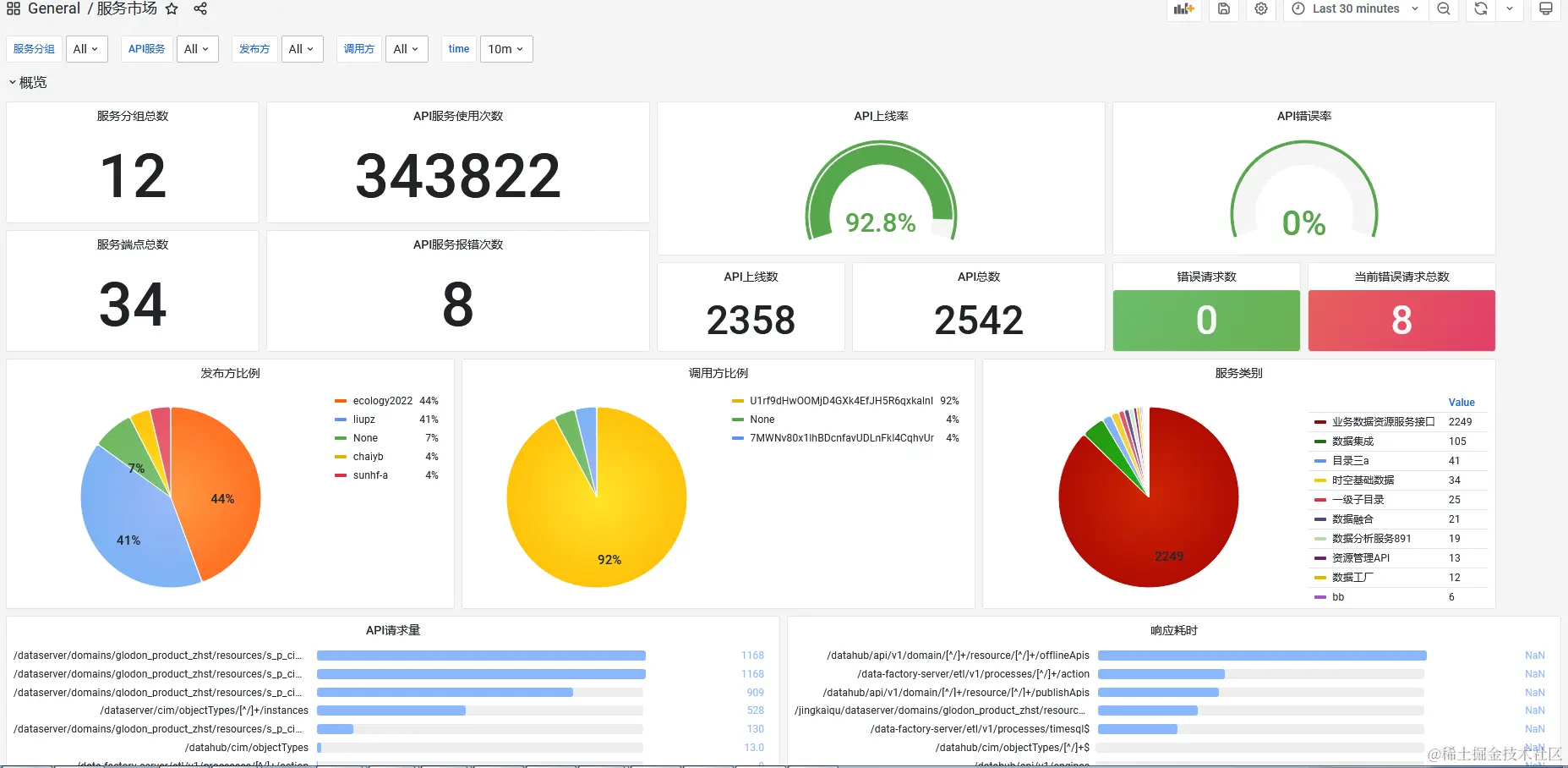Open dashboard settings gear
1568x768 pixels.
click(x=1261, y=8)
